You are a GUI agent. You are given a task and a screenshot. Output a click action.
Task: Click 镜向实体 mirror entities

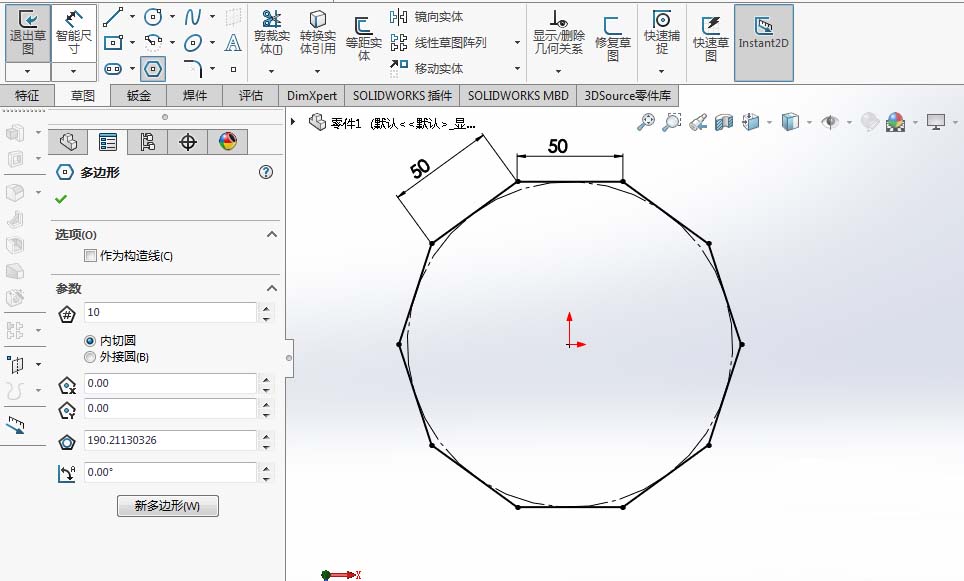427,17
